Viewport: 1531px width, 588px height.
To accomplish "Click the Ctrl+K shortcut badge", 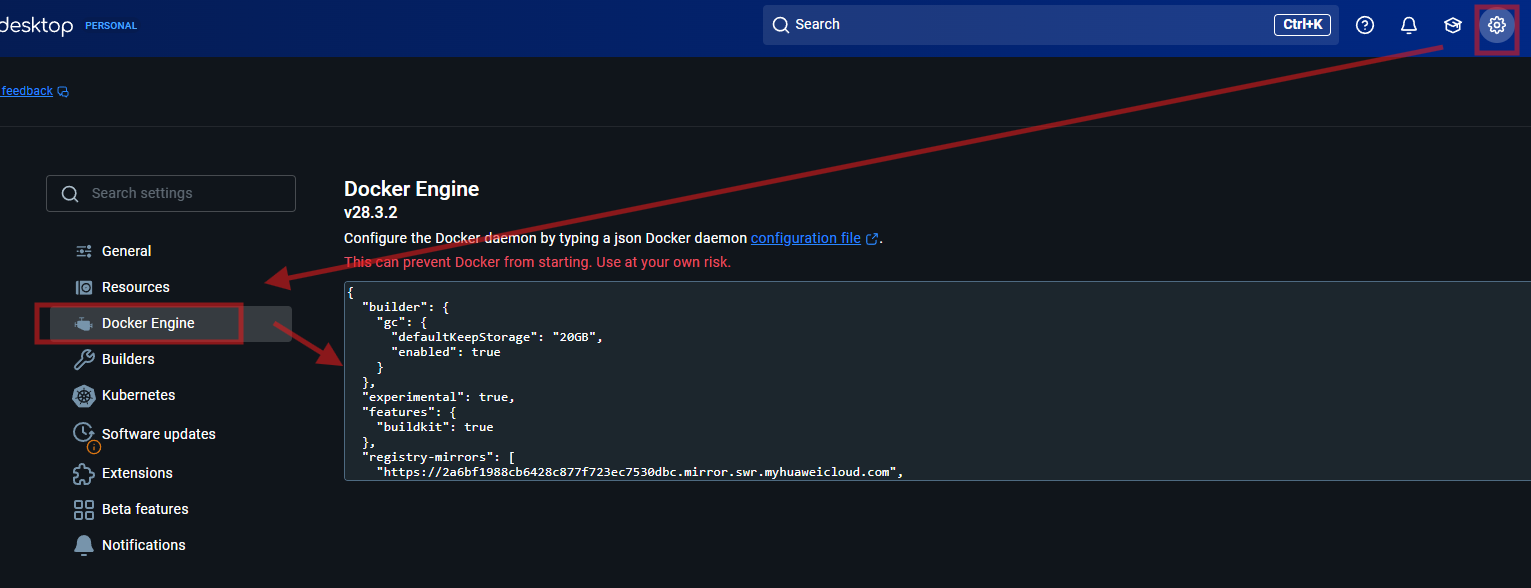I will coord(1302,25).
